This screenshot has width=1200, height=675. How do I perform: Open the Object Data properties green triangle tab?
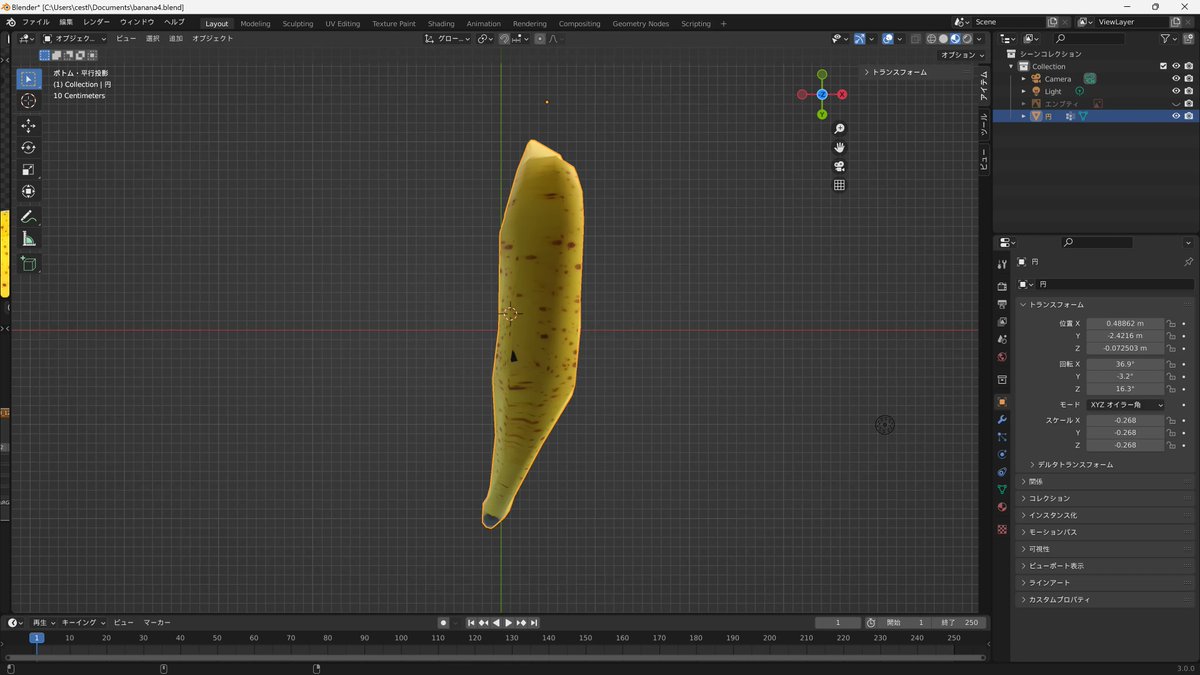pos(1002,489)
